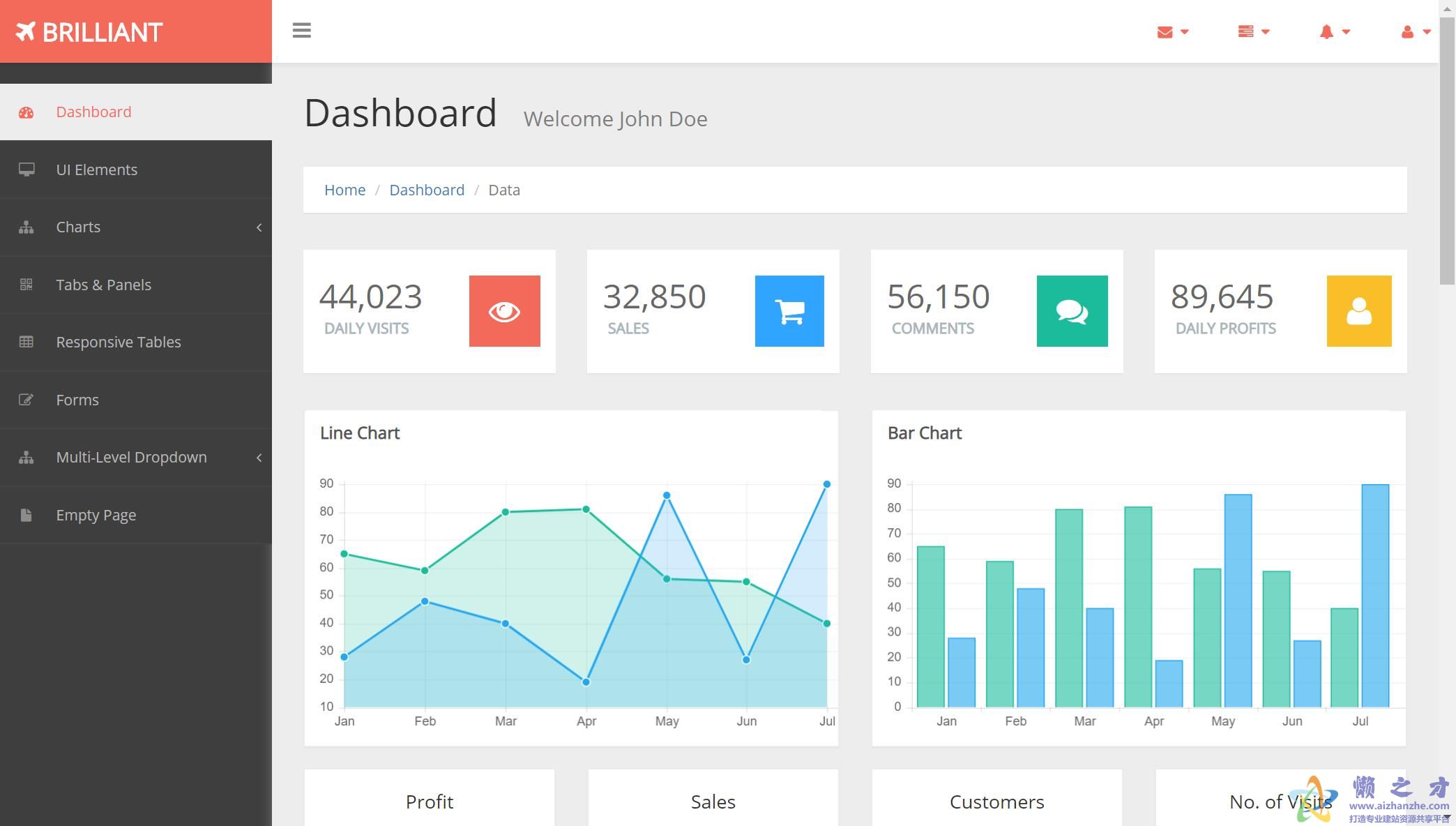Screen dimensions: 1456x826
Task: Click the Dashboard breadcrumb link
Action: tap(427, 190)
